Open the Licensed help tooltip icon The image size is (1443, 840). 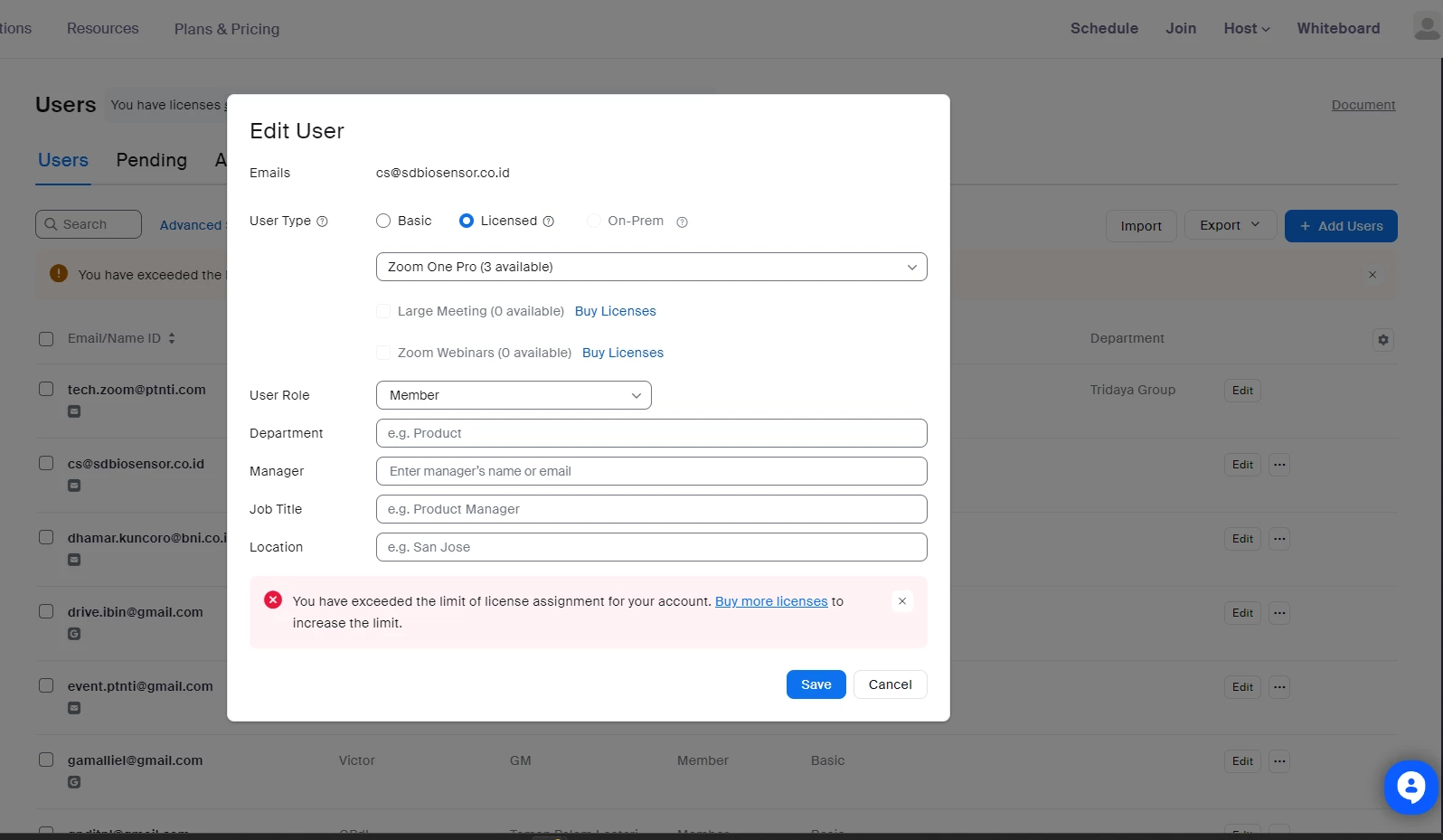[548, 222]
